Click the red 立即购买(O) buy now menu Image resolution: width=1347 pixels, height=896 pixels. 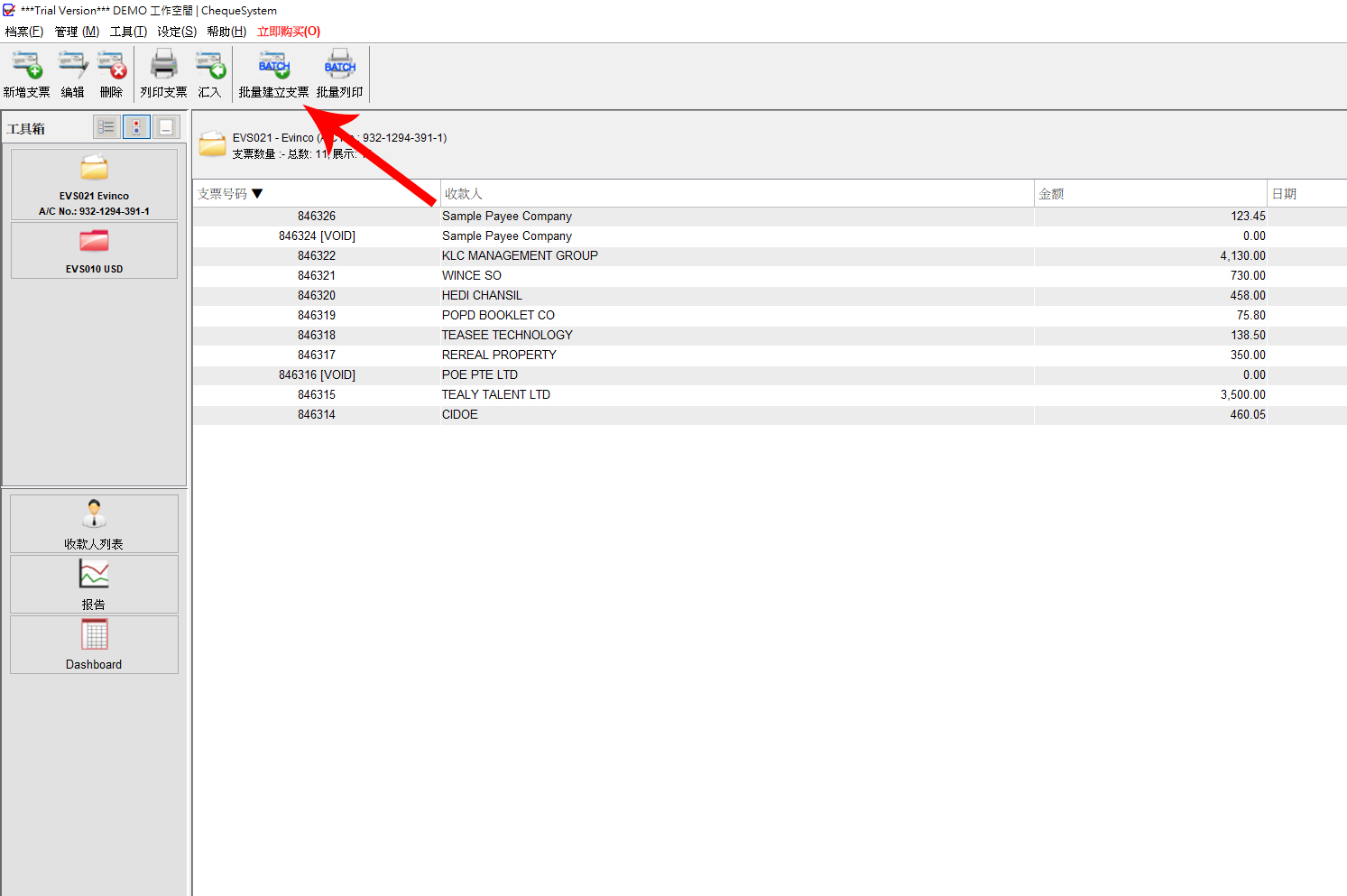pos(289,32)
